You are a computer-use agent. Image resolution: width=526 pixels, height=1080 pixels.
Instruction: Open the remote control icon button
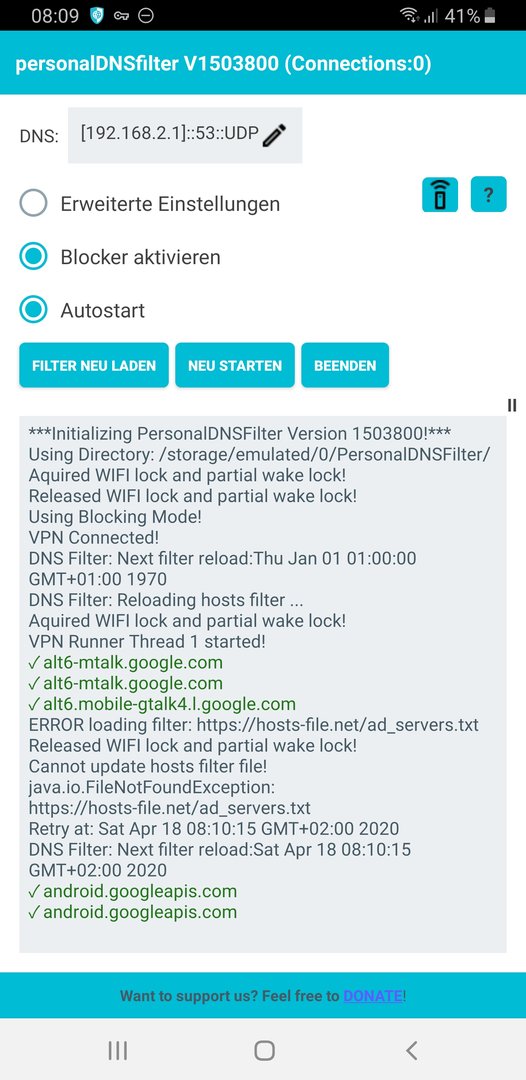[440, 194]
